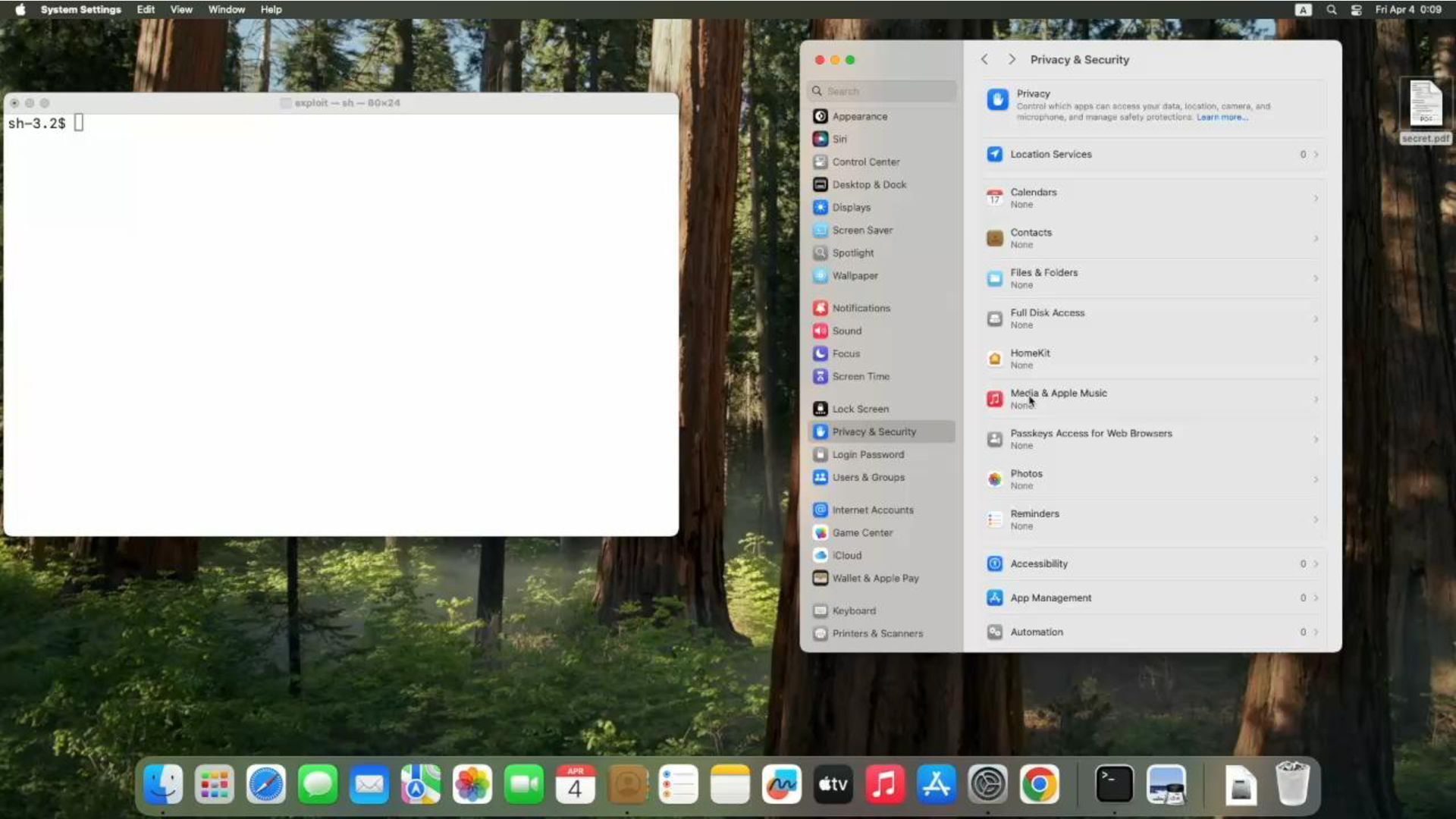The width and height of the screenshot is (1456, 819).
Task: Open Contacts privacy row
Action: pos(1153,238)
